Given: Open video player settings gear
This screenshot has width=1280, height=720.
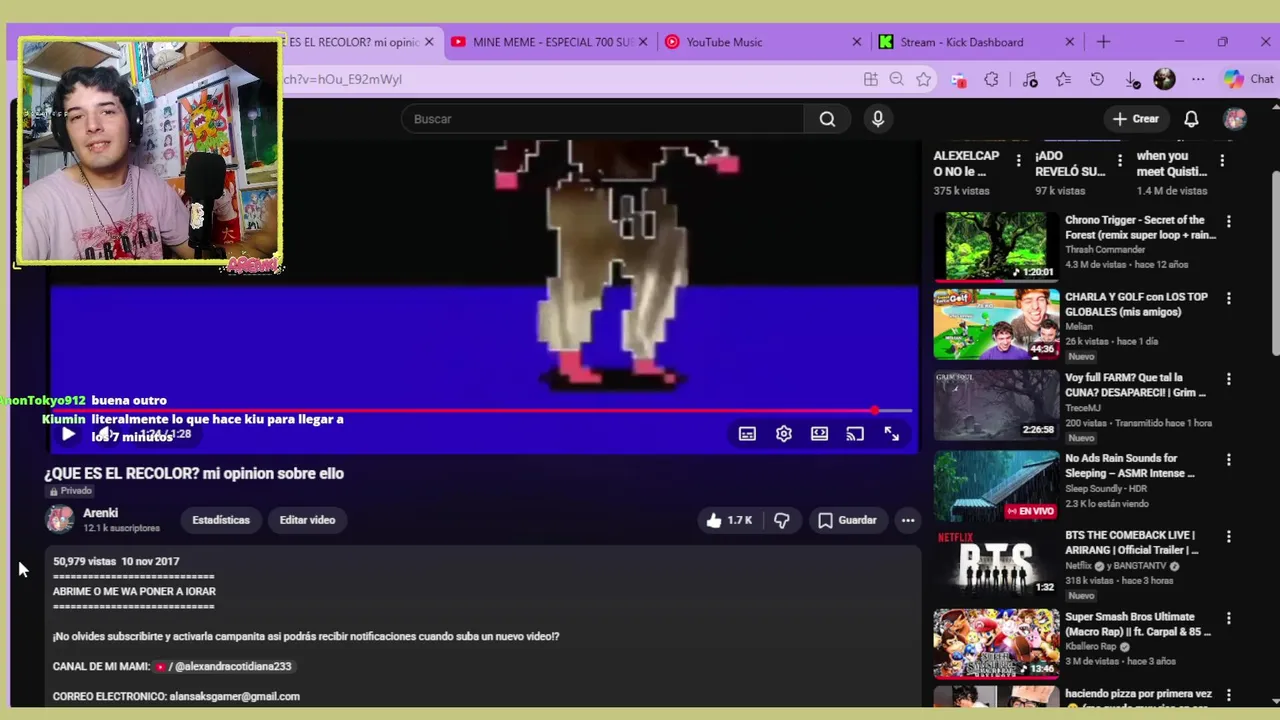Looking at the screenshot, I should pos(784,434).
